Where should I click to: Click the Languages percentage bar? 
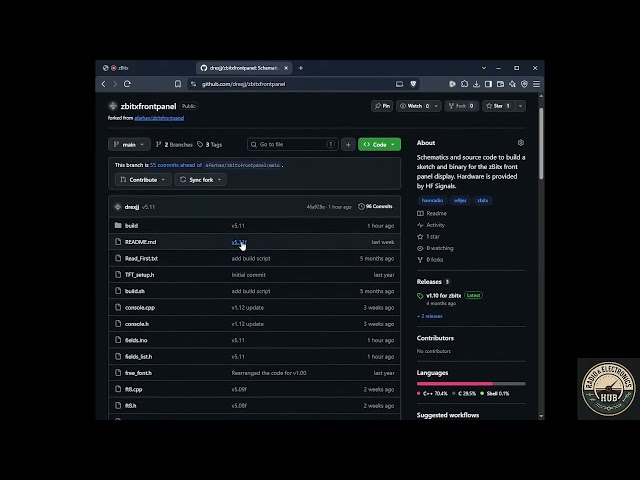[471, 384]
